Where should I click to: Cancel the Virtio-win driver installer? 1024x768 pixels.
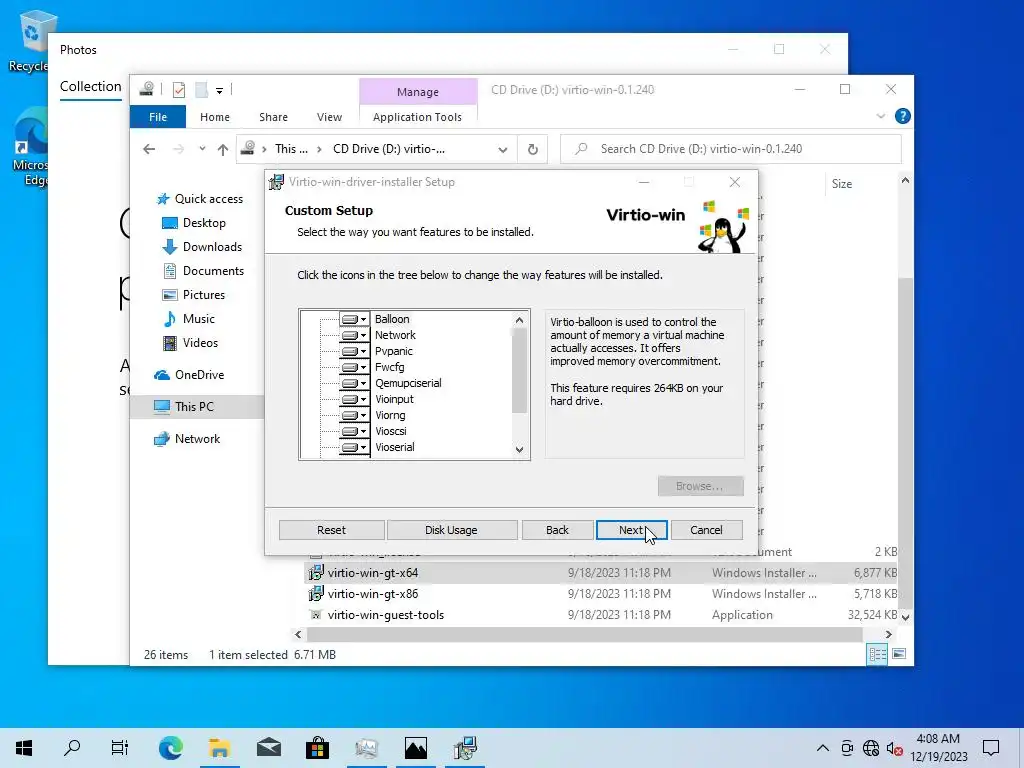point(706,530)
